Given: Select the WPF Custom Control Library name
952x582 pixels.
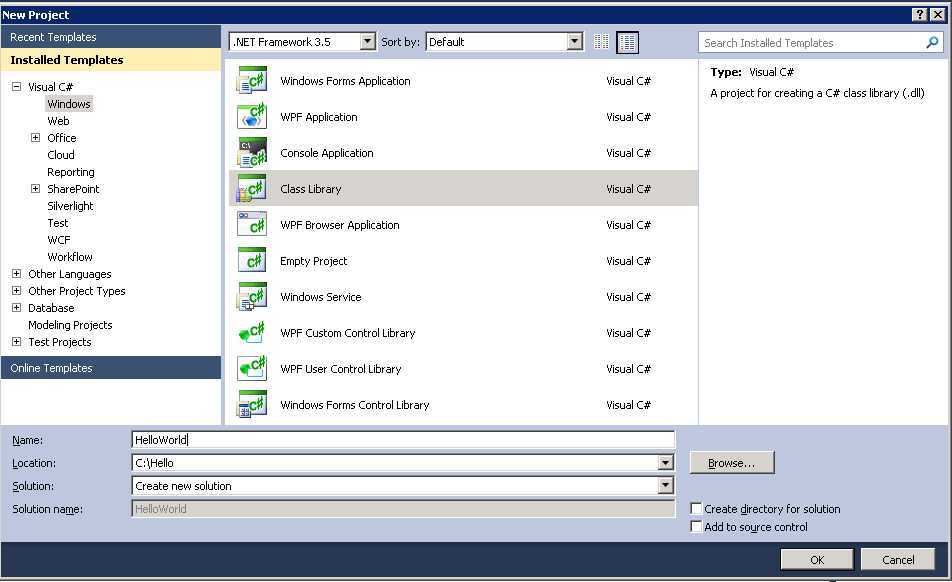Looking at the screenshot, I should pyautogui.click(x=348, y=333).
